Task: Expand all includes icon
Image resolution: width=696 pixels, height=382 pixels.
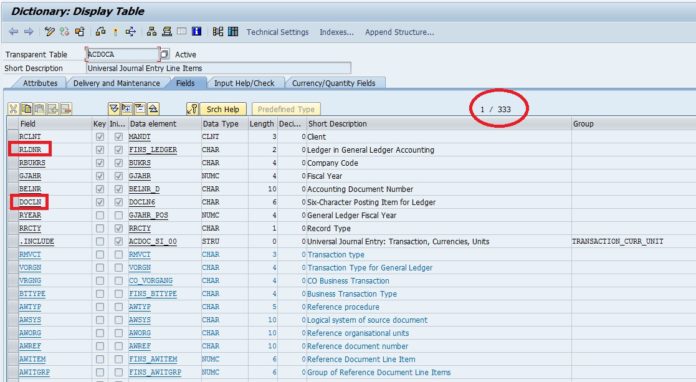Action: 114,109
